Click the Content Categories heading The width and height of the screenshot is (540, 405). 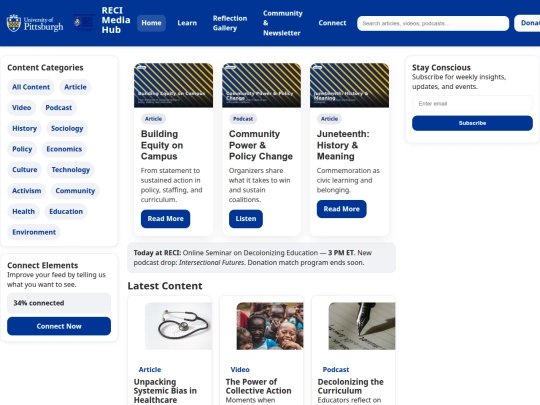pyautogui.click(x=45, y=68)
